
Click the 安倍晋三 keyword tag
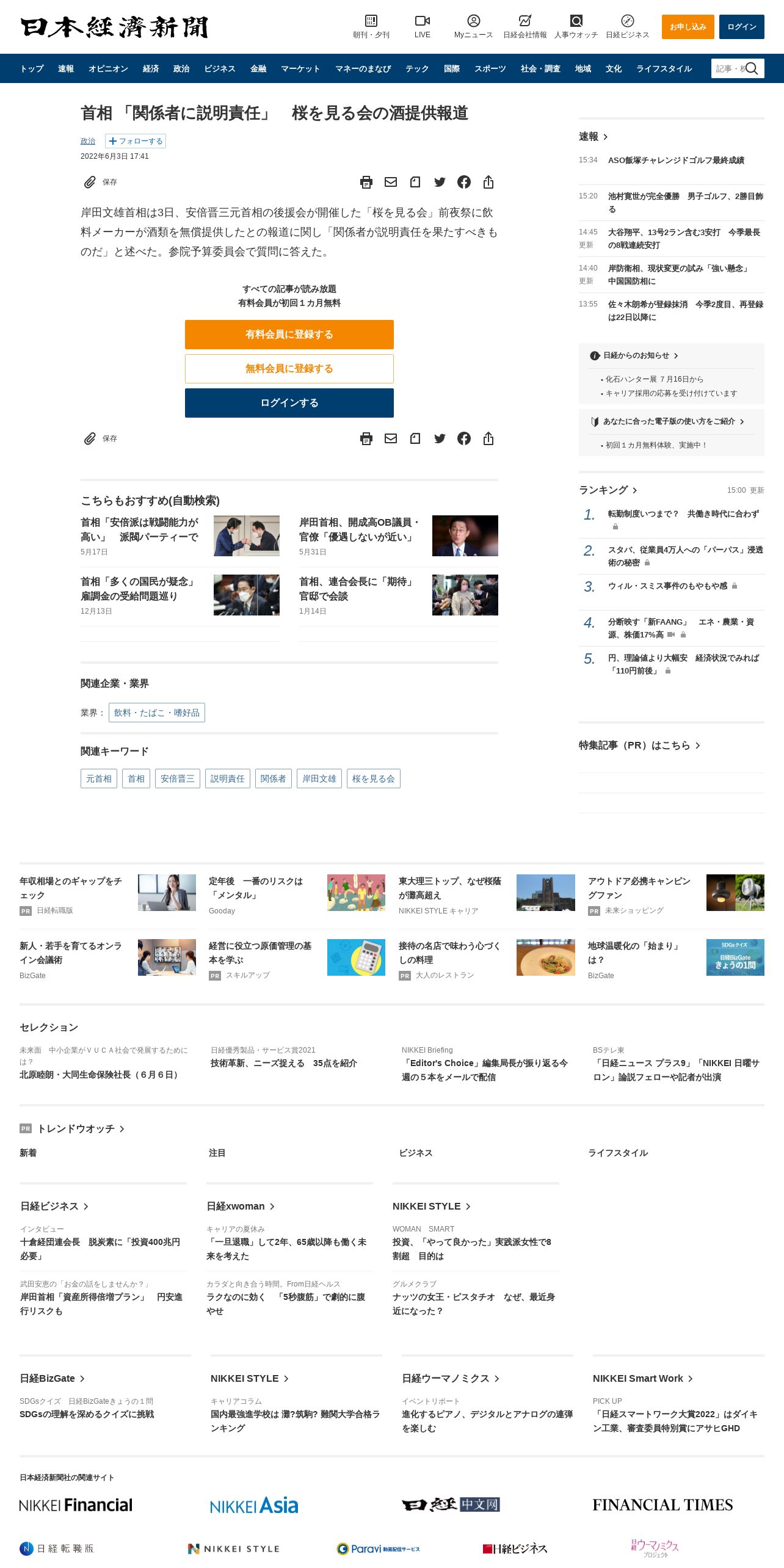pyautogui.click(x=178, y=779)
